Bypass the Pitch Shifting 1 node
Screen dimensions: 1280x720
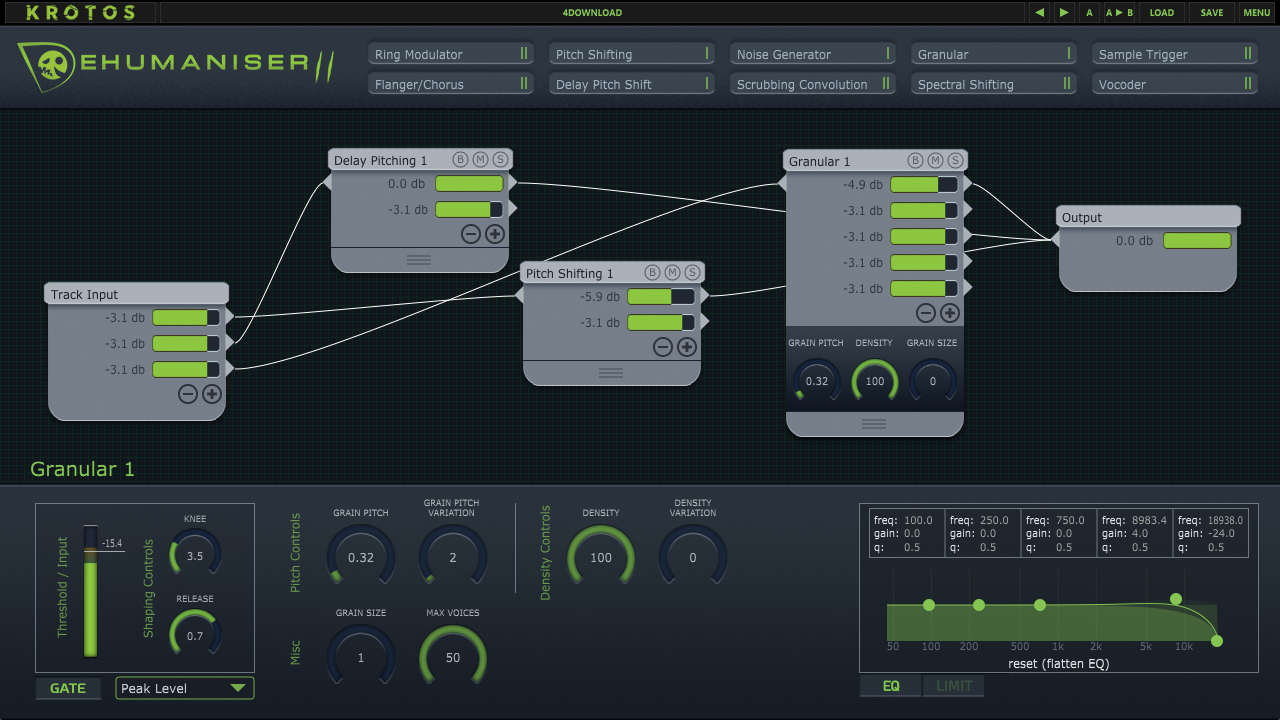click(x=652, y=273)
